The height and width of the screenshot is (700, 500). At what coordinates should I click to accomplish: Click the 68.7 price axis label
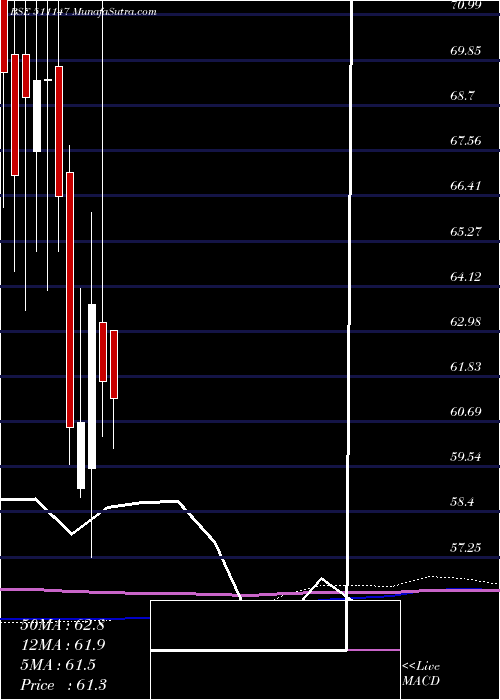point(464,96)
